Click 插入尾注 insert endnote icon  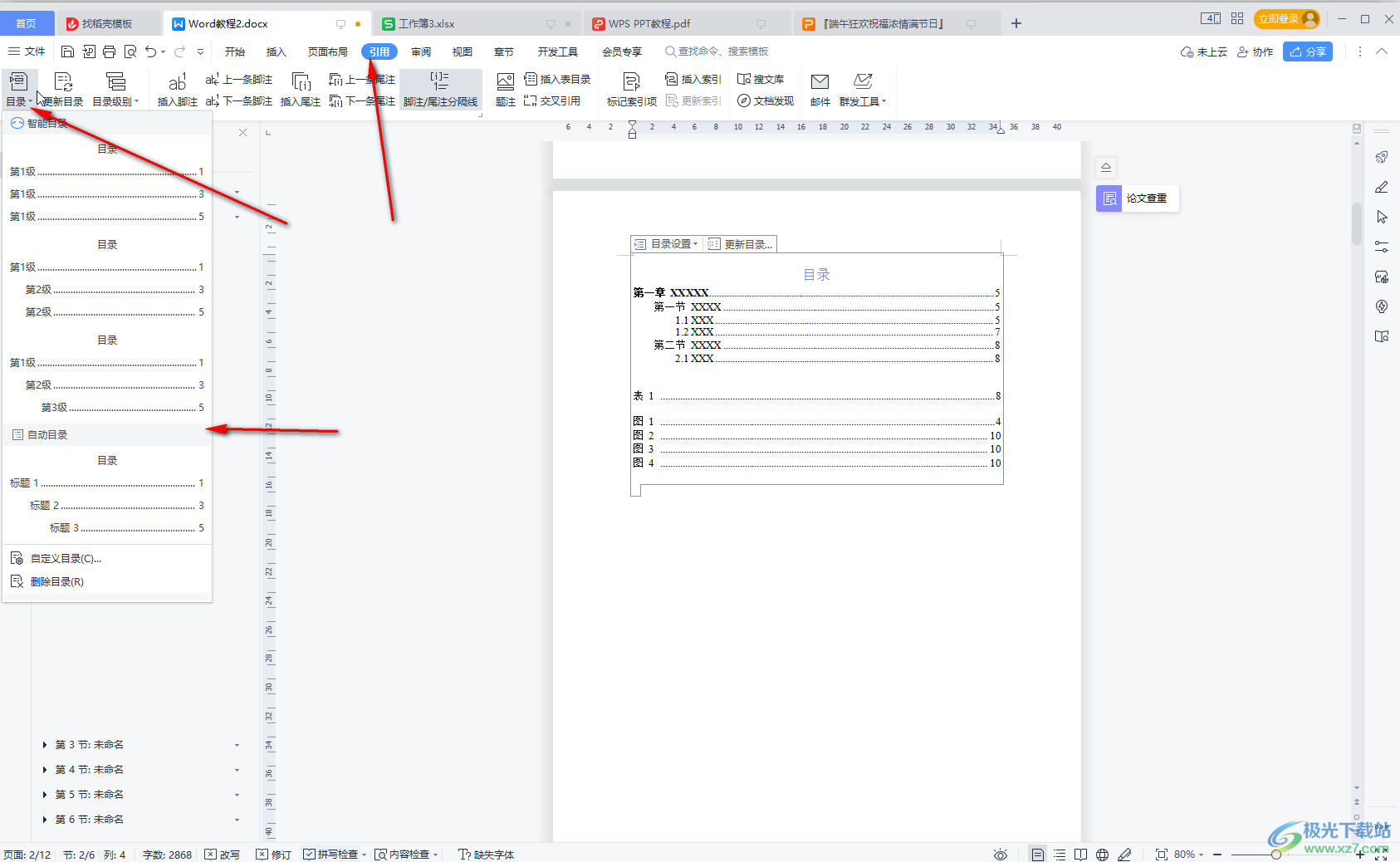(301, 90)
